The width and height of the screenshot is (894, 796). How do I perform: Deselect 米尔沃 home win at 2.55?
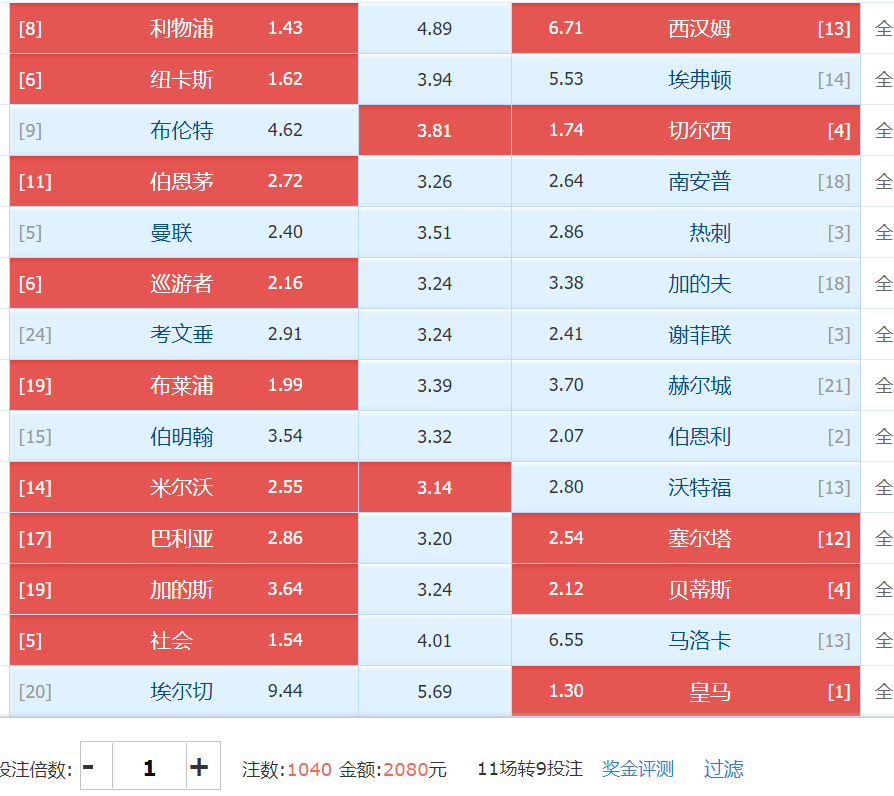[184, 488]
